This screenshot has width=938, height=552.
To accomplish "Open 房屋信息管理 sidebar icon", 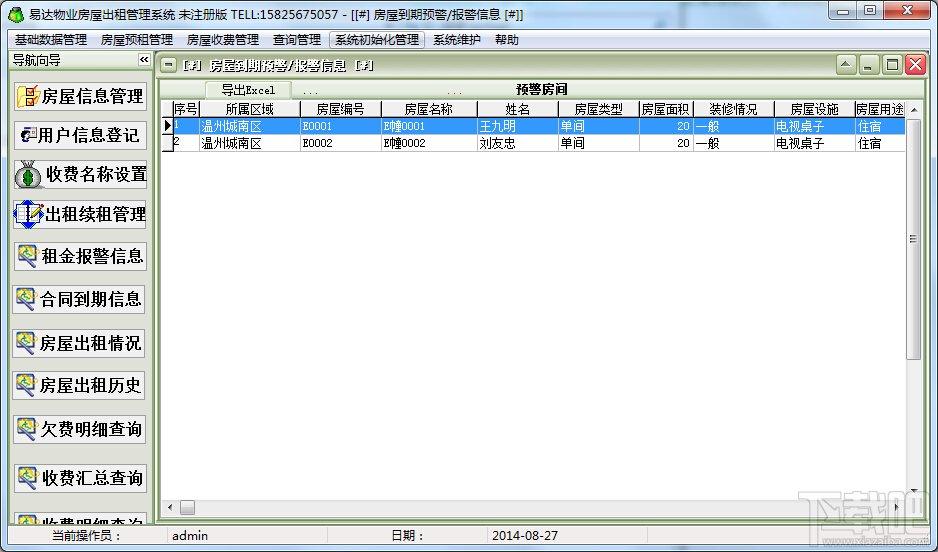I will [x=28, y=96].
